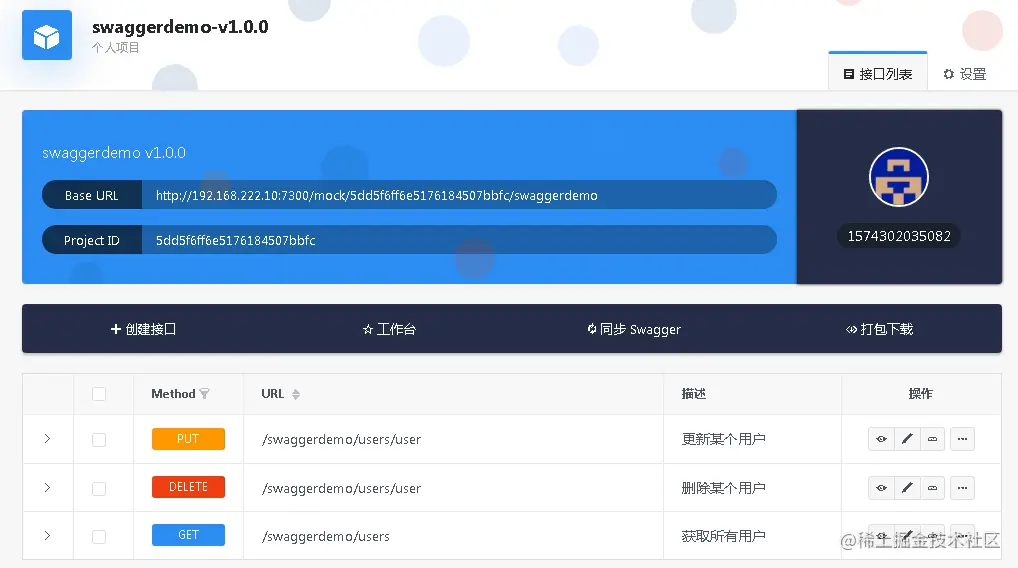
Task: Click the blue GET method tag
Action: pyautogui.click(x=188, y=535)
